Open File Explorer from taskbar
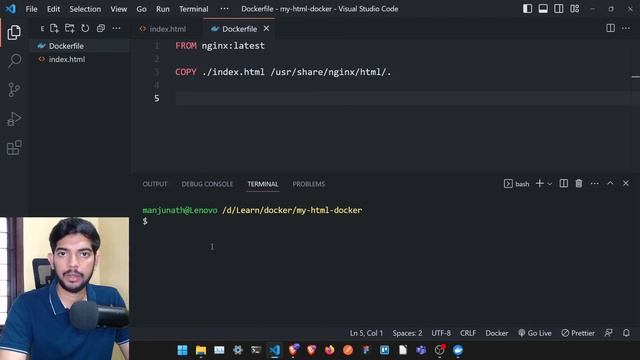The height and width of the screenshot is (360, 640). (x=200, y=350)
